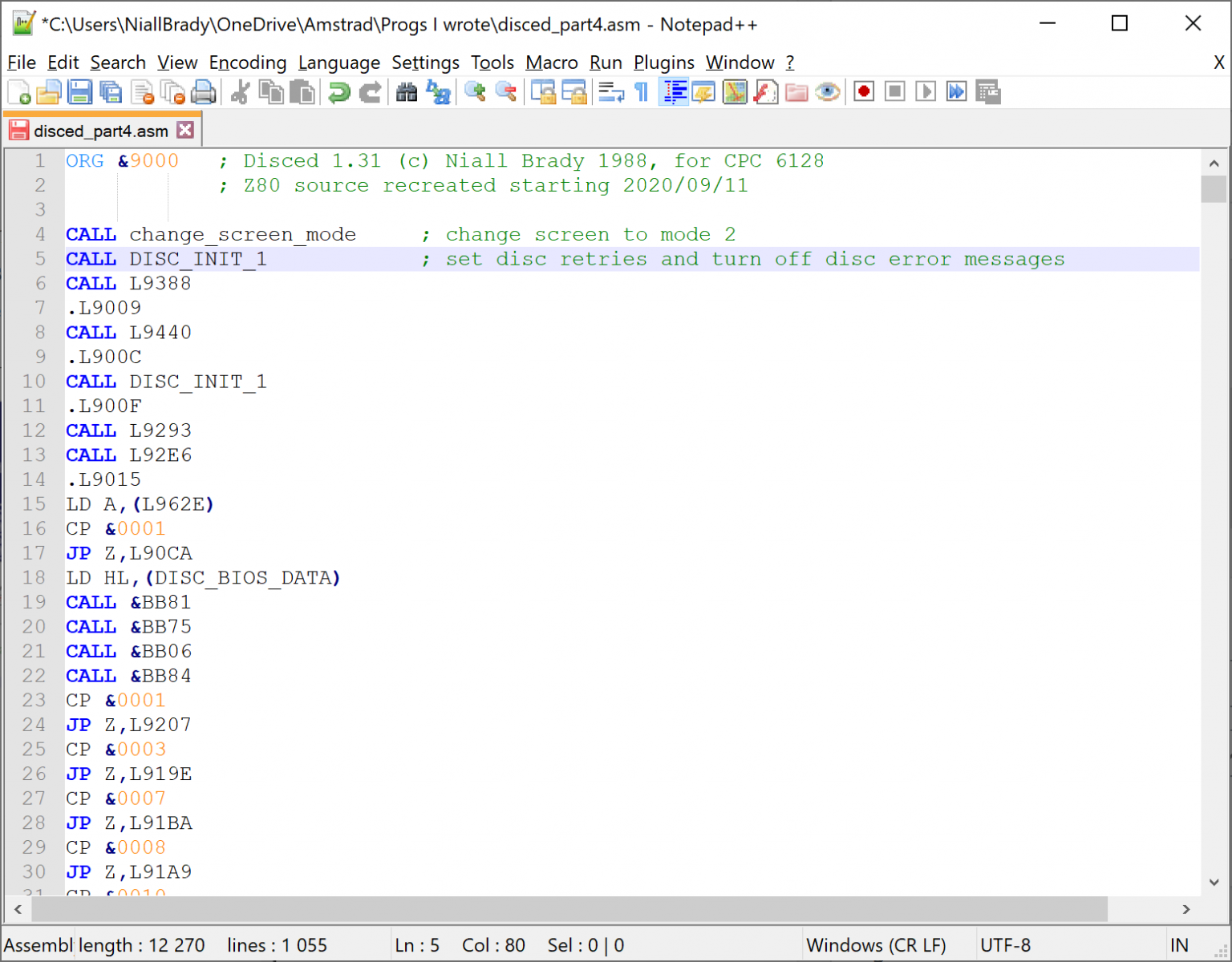Toggle Show All Characters
Screen dimensions: 1232x962
(x=641, y=91)
